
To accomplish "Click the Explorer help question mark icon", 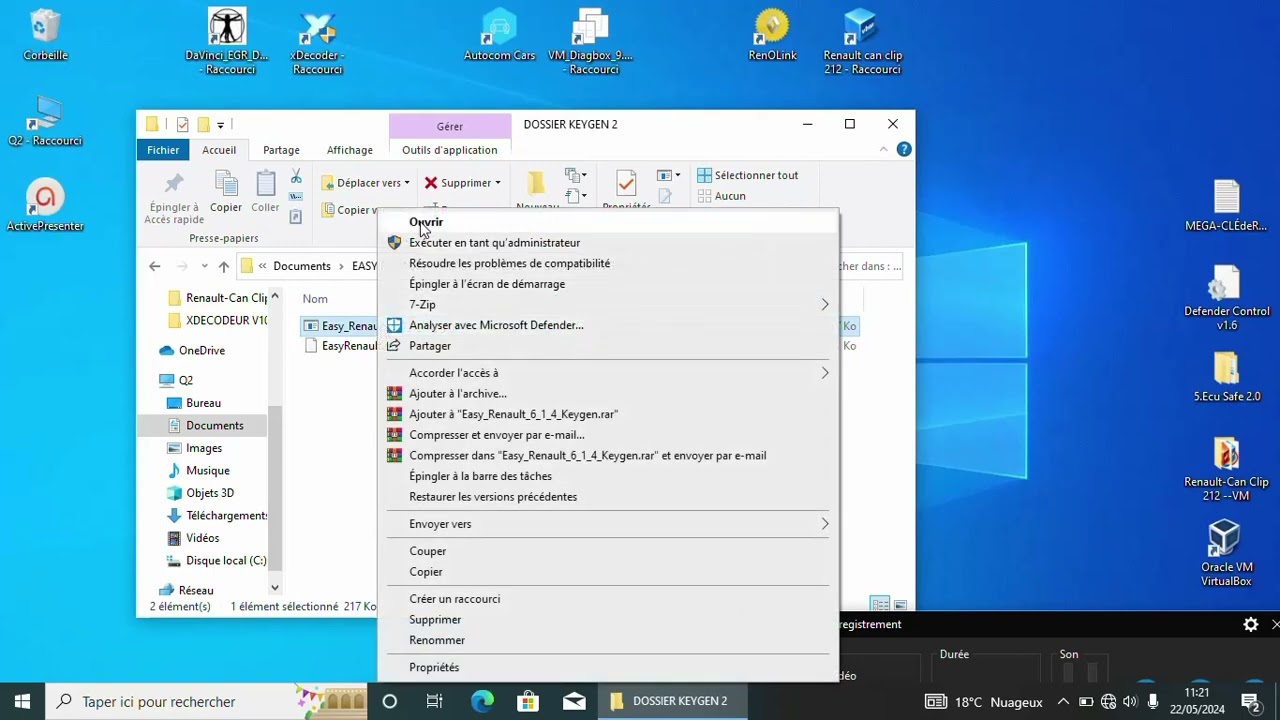I will pos(904,150).
